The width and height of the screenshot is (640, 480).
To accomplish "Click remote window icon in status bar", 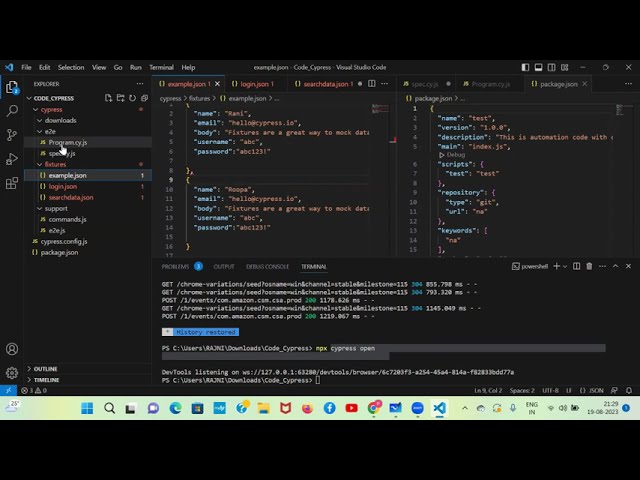I will click(x=8, y=391).
